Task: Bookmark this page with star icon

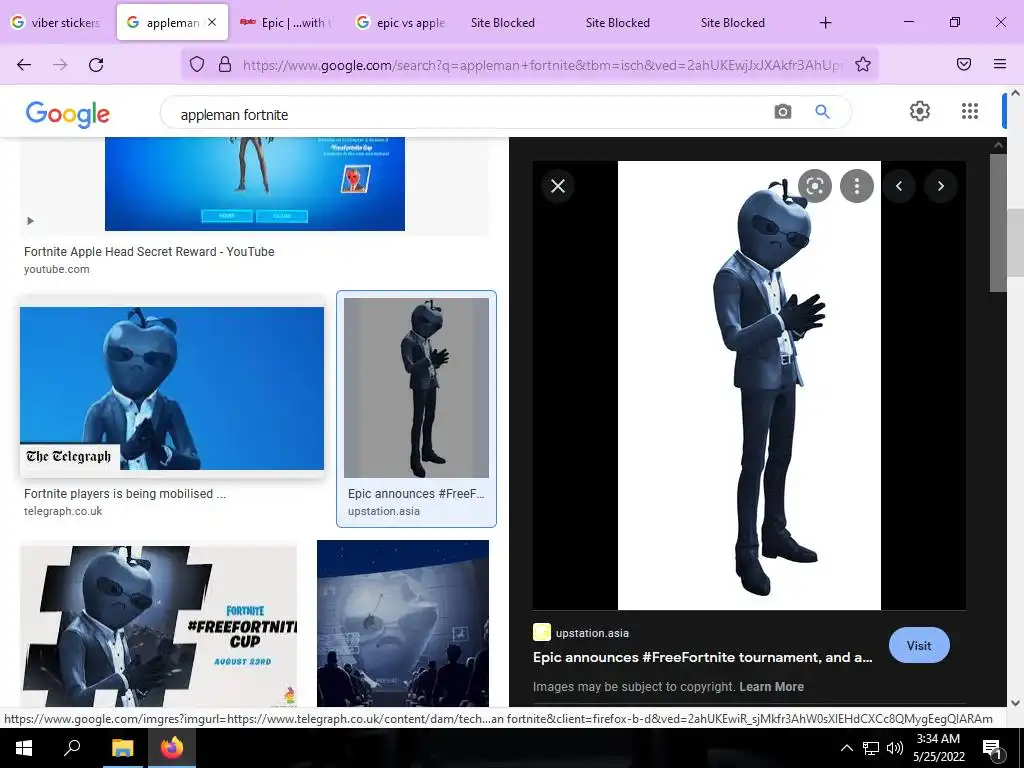Action: pyautogui.click(x=863, y=64)
